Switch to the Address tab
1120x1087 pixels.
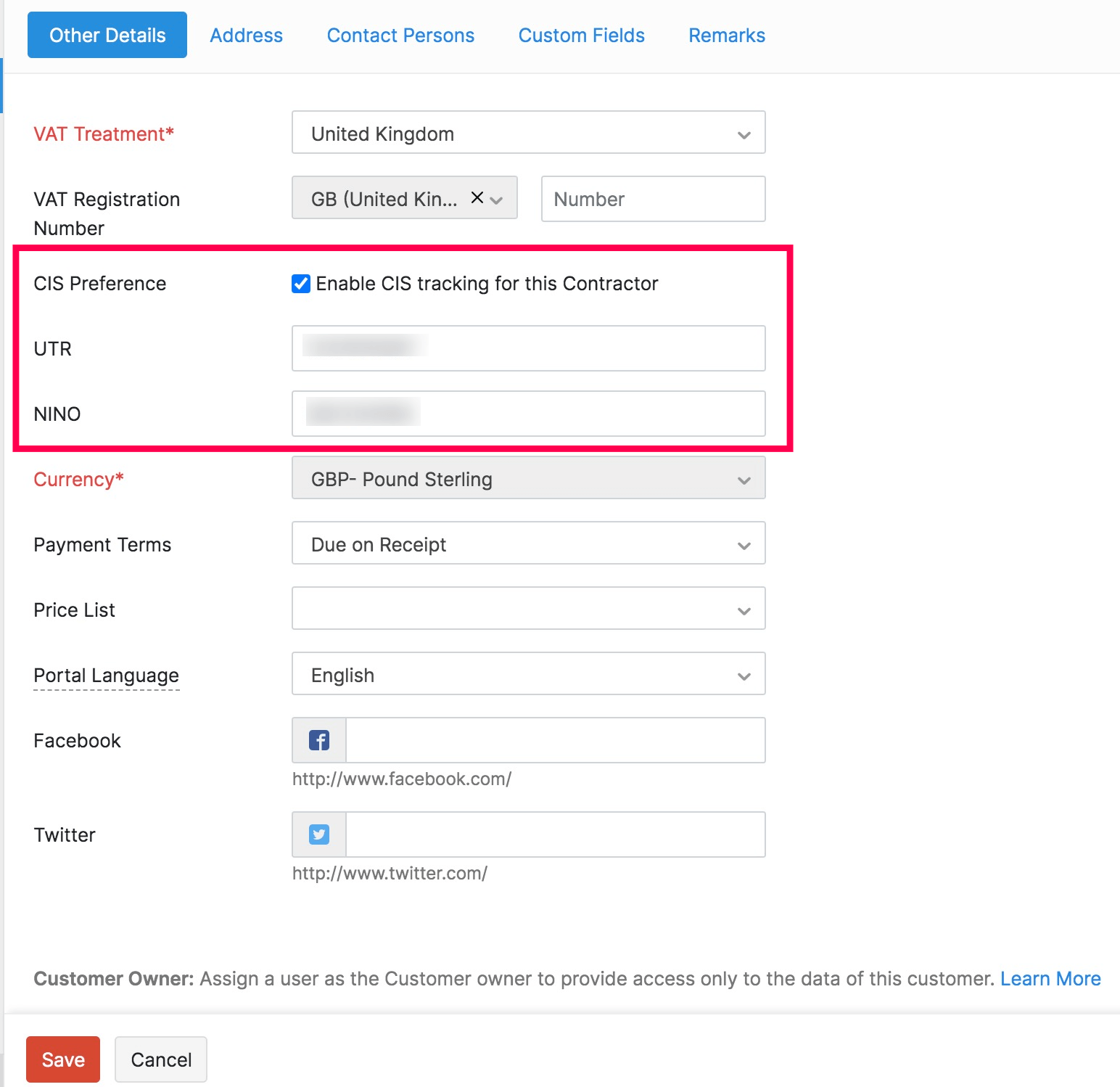(246, 36)
